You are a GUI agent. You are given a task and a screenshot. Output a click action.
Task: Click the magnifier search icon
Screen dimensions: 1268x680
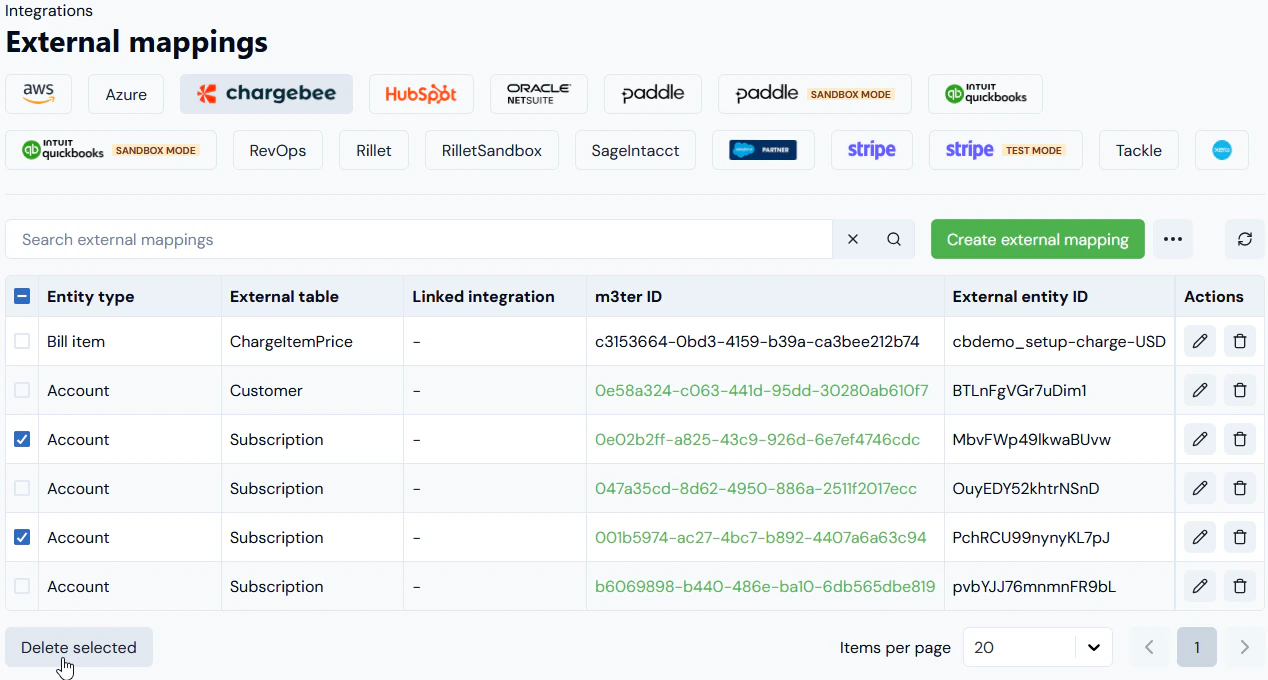(894, 240)
